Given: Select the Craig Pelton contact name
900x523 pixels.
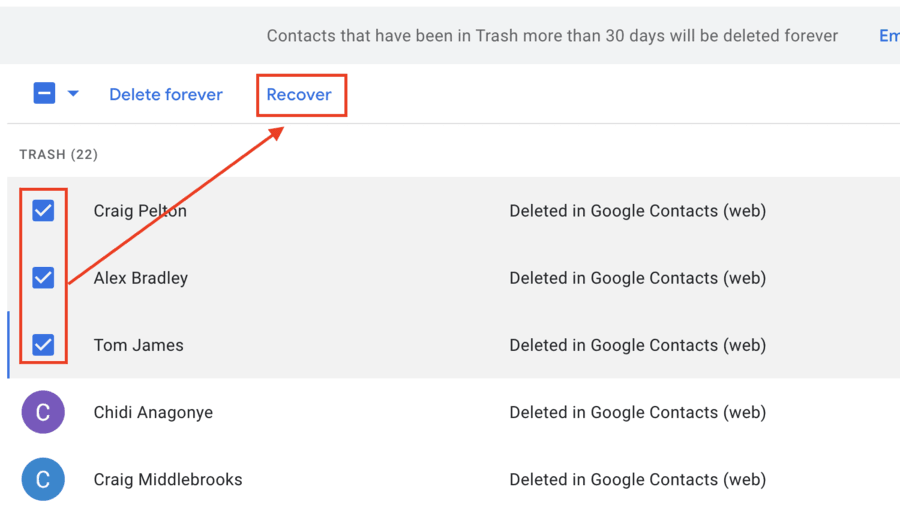Looking at the screenshot, I should tap(140, 211).
